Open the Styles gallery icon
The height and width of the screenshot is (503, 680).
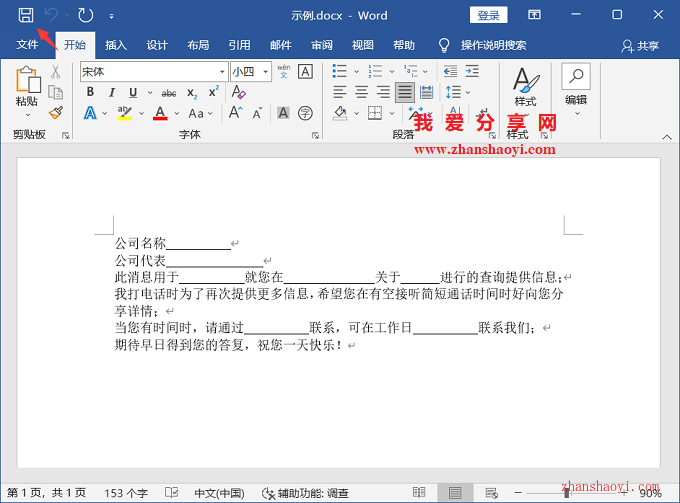526,80
